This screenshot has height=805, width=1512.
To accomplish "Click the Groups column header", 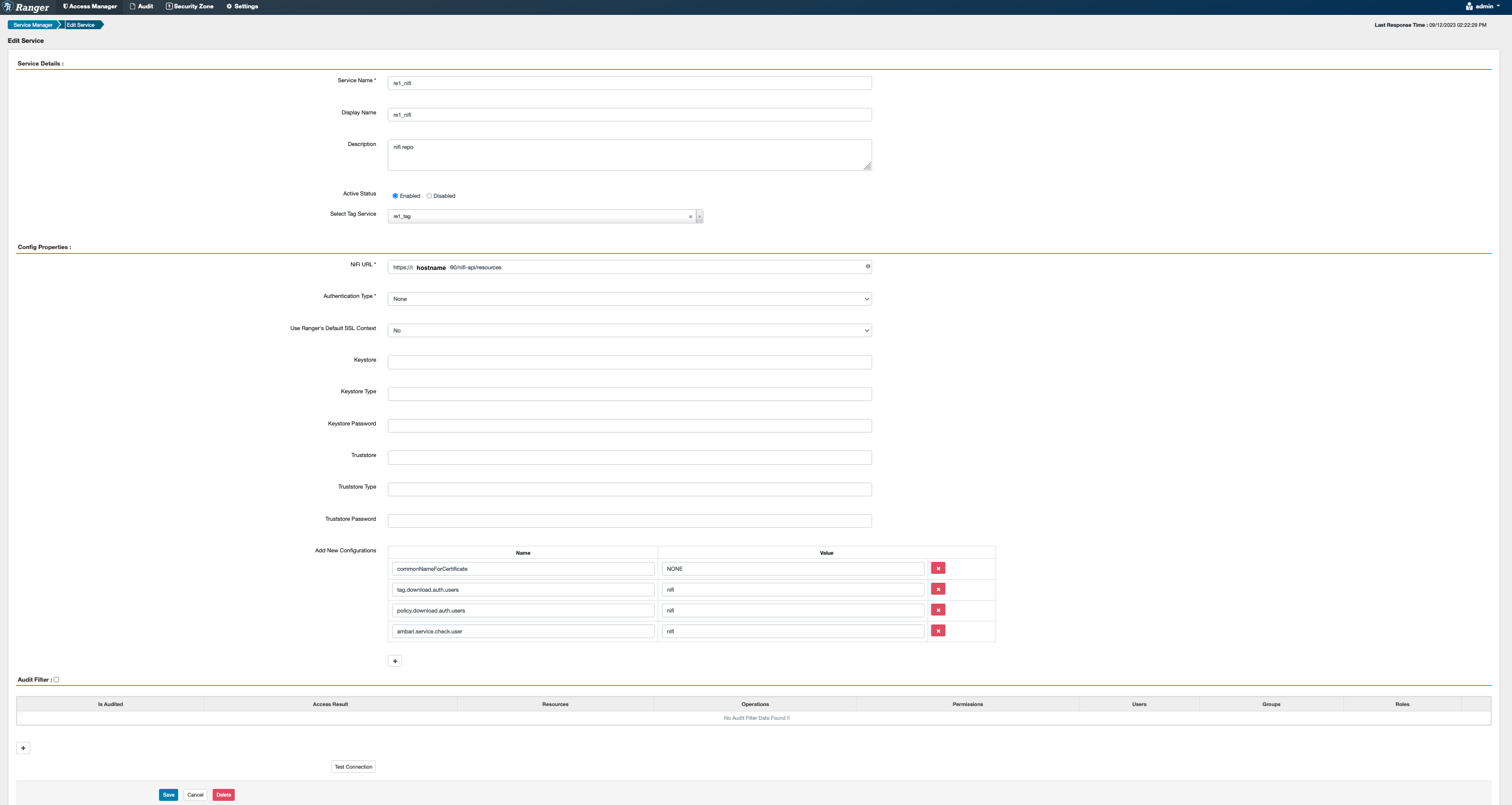I will pos(1271,704).
